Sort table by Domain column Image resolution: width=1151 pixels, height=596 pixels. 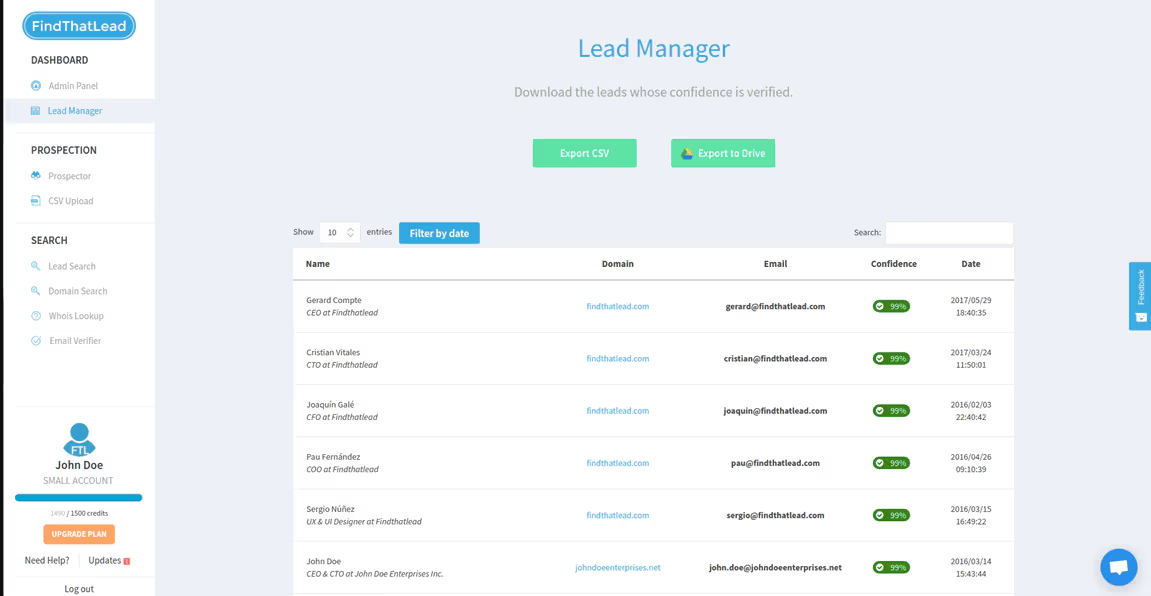click(x=617, y=264)
